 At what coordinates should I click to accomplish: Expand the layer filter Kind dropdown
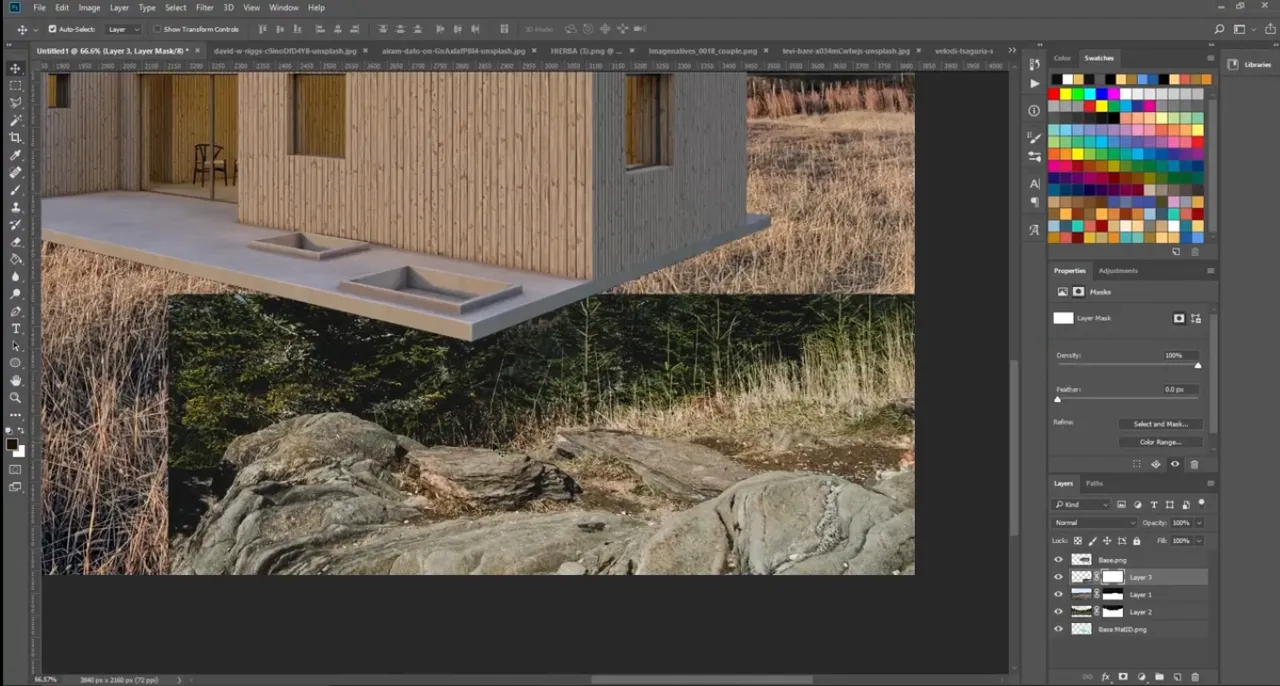(x=1081, y=505)
